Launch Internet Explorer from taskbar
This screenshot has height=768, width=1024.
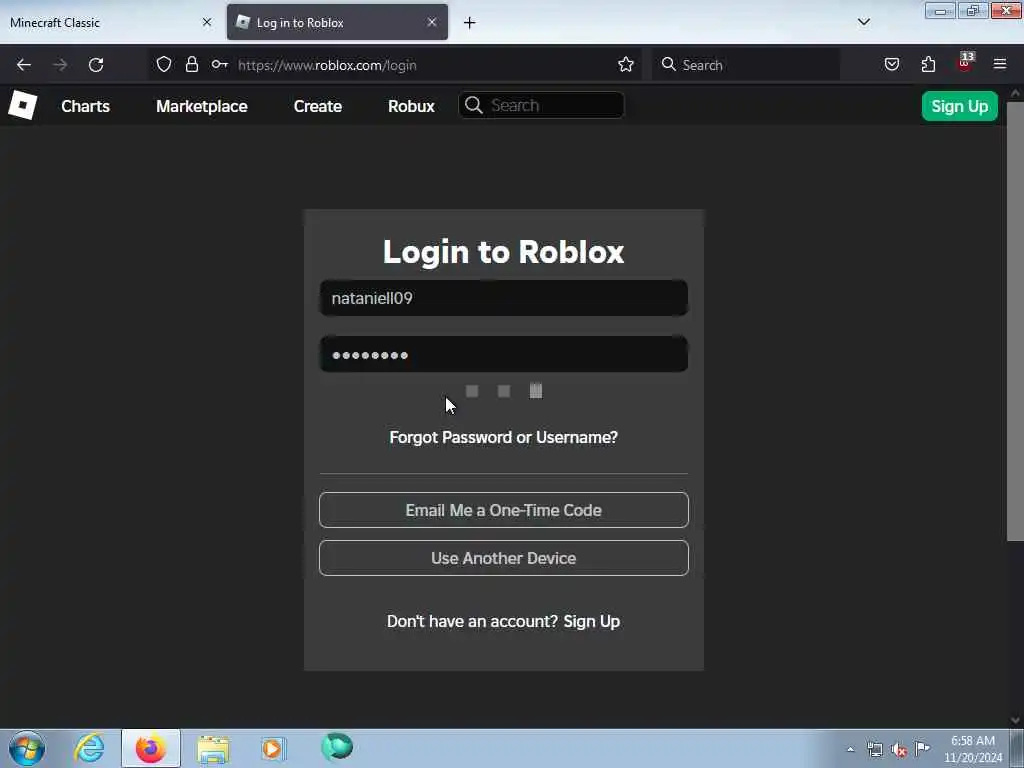[89, 748]
